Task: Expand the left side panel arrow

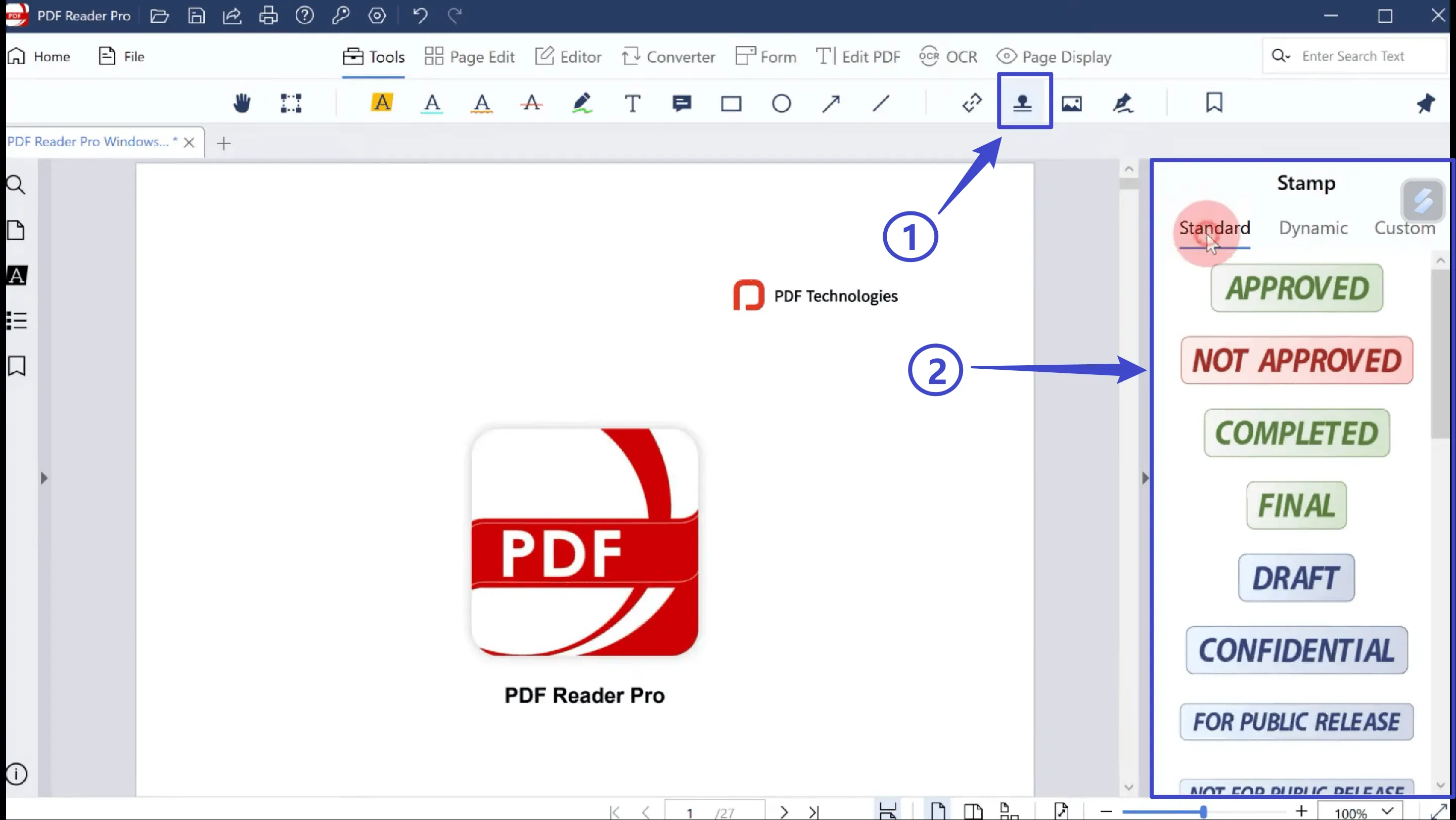Action: click(x=44, y=478)
